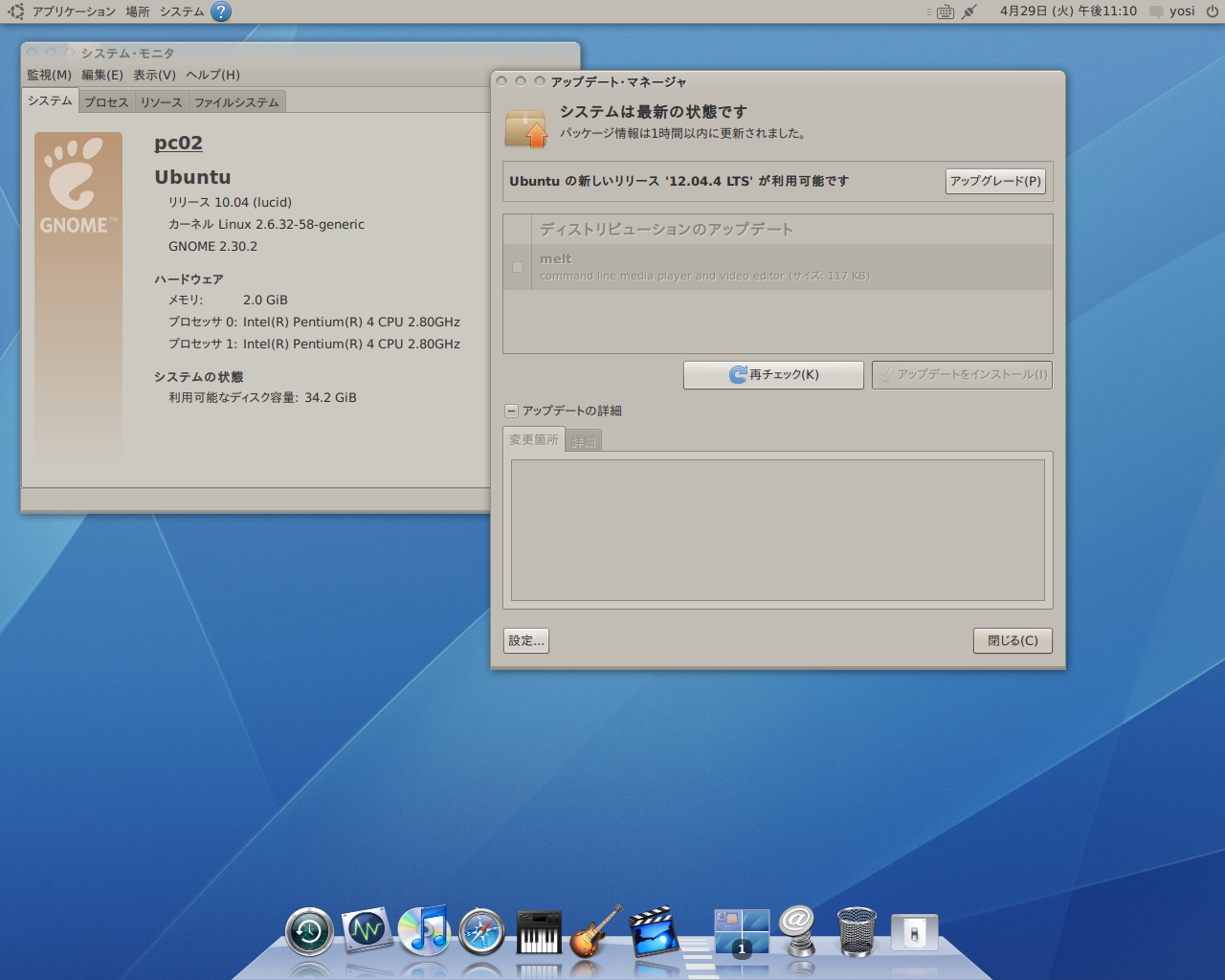Screen dimensions: 1225x980
Task: Click the カーネル Linux 2.6.32-58-generic line
Action: [x=266, y=224]
